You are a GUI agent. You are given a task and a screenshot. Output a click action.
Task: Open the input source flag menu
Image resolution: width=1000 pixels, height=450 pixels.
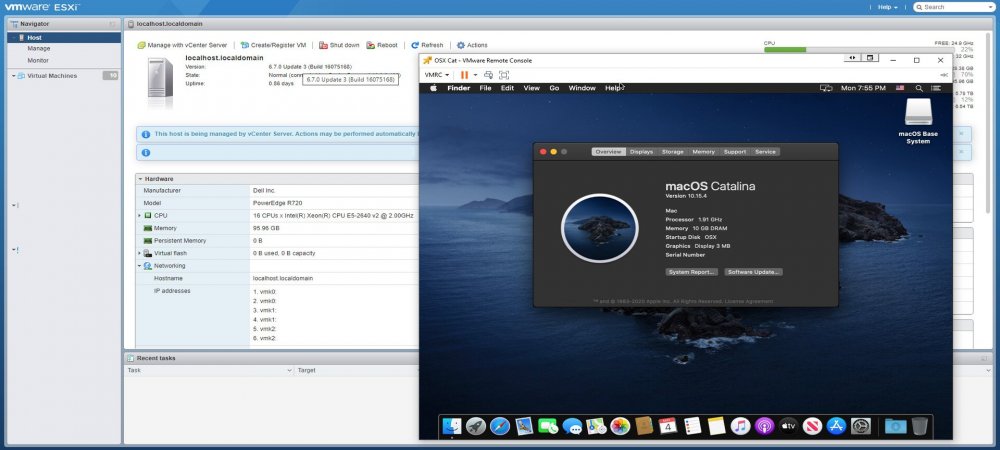tap(900, 88)
